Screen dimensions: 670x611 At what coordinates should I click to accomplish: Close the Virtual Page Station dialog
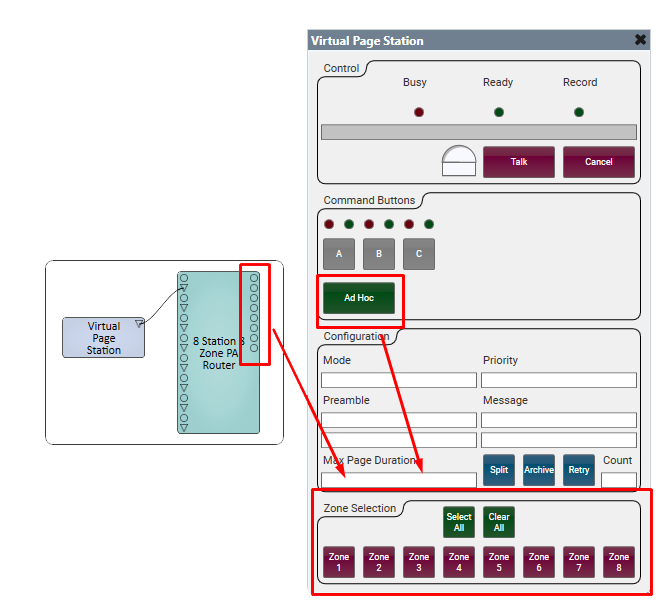pos(640,40)
